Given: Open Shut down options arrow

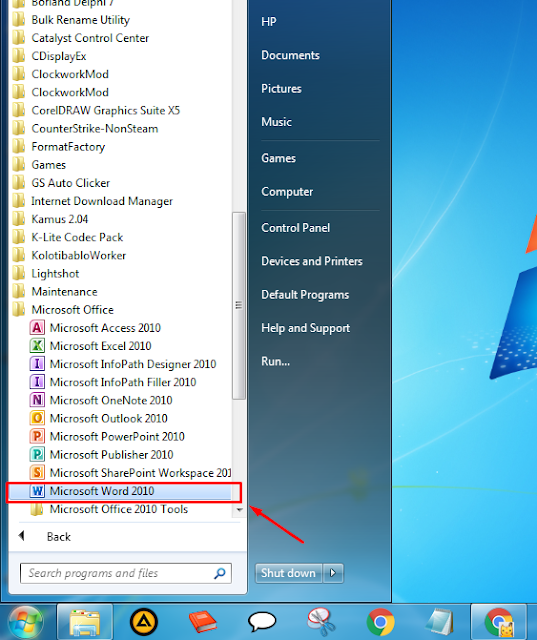Looking at the screenshot, I should (x=333, y=573).
